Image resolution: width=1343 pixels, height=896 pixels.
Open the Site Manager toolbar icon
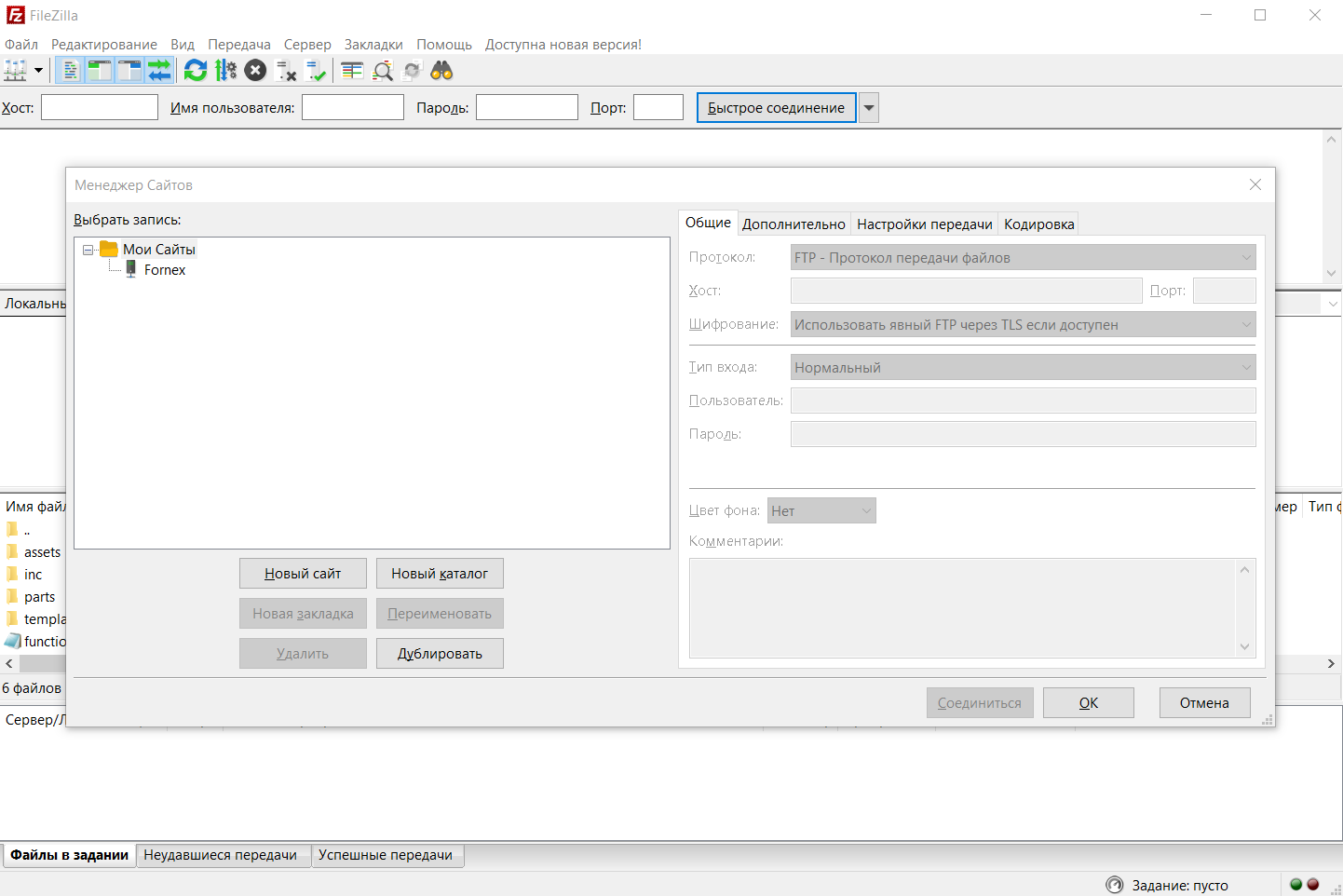pos(16,71)
